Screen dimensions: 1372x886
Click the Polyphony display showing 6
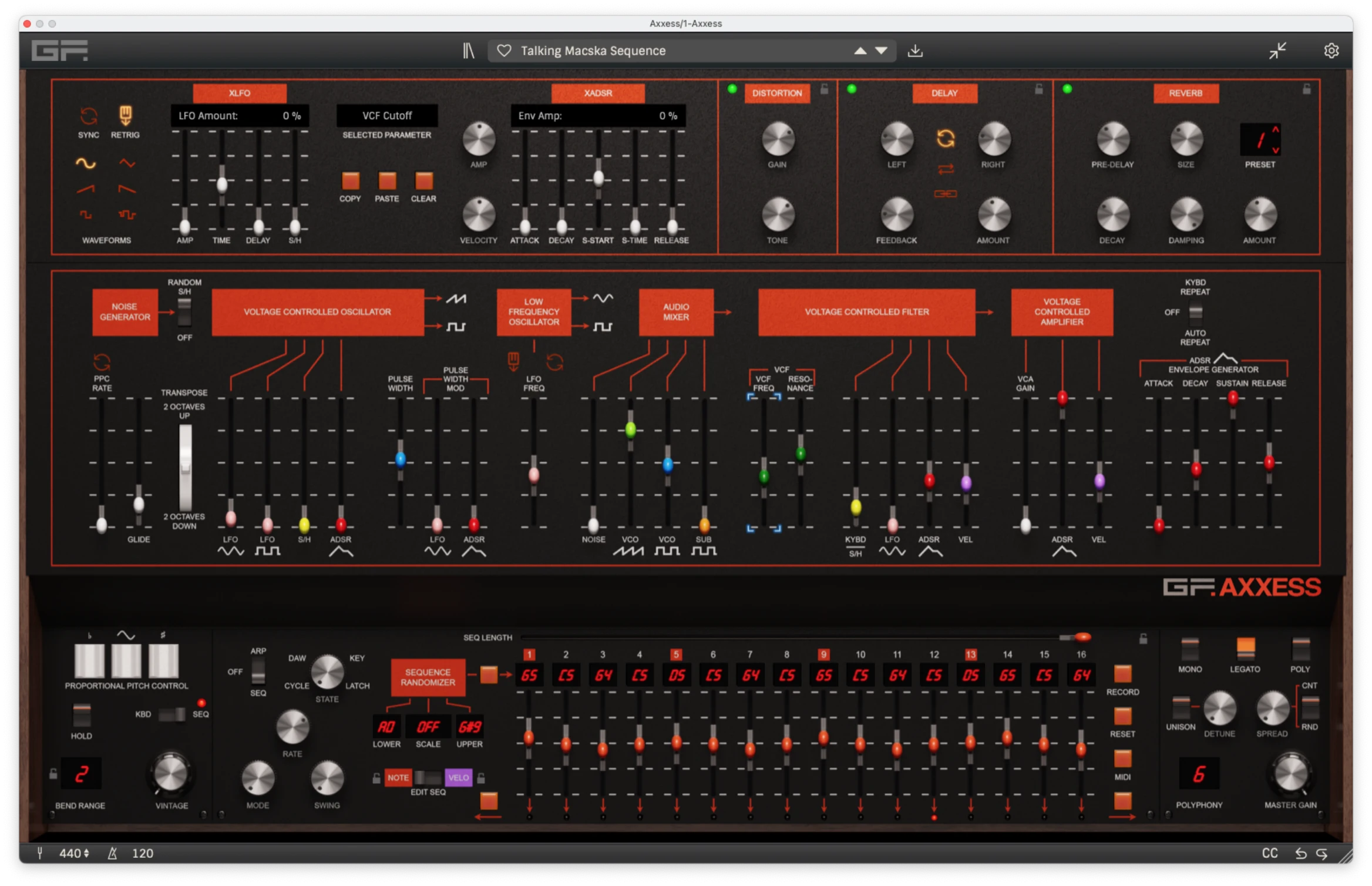click(1199, 774)
